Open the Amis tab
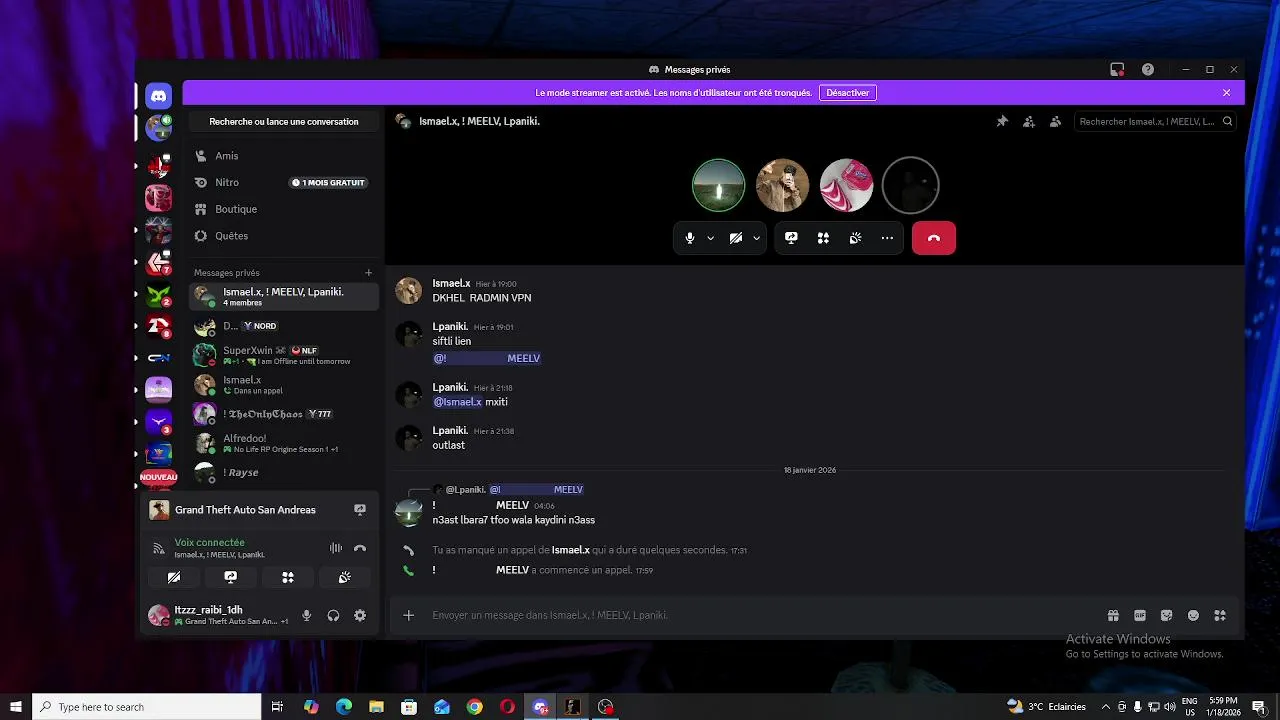 coord(284,156)
